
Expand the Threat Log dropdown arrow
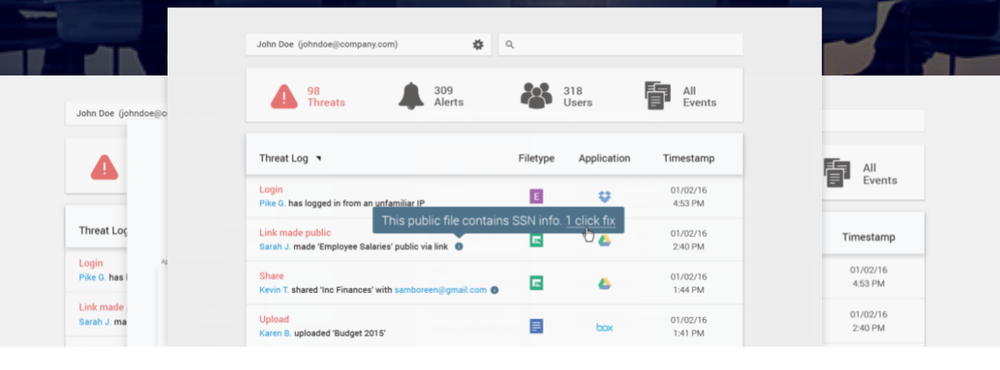coord(318,158)
